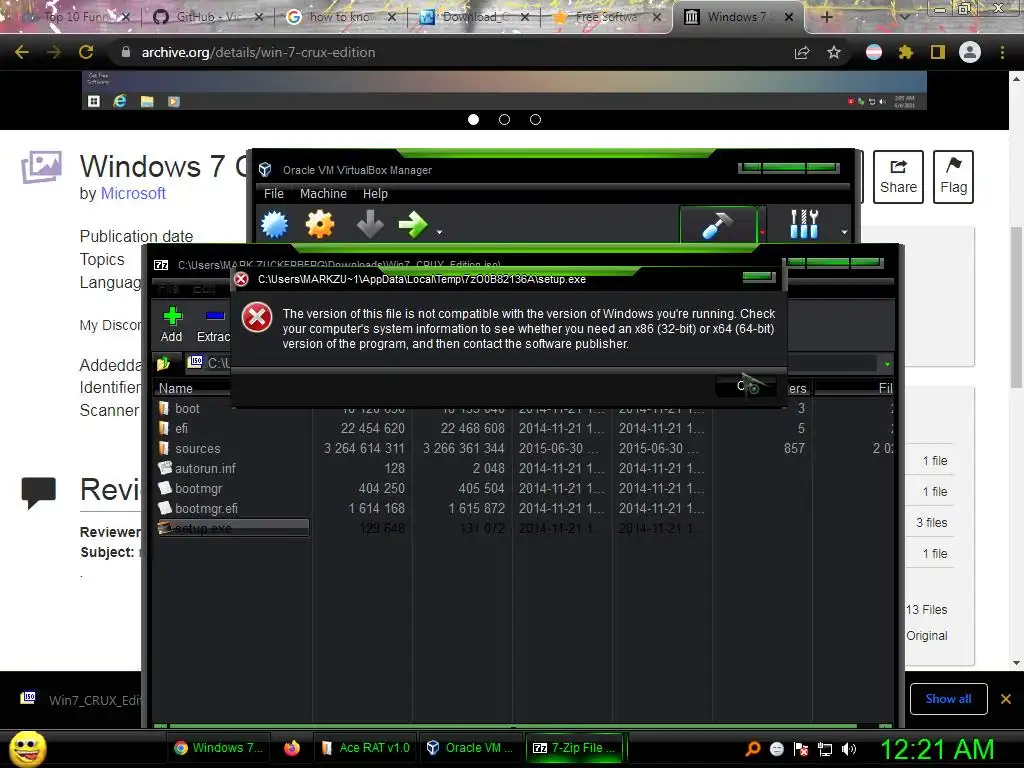
Task: Close the setup.exe error dialog
Action: coord(758,277)
